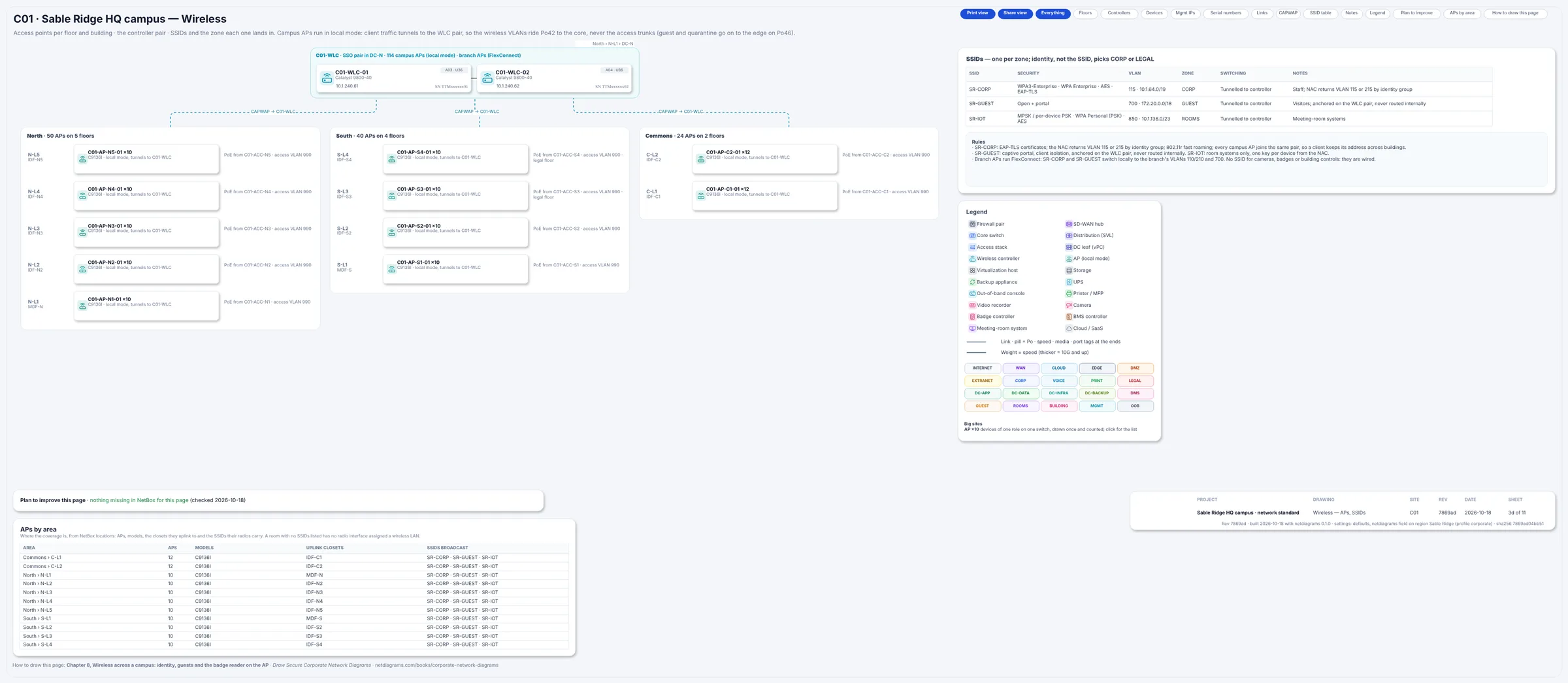The height and width of the screenshot is (683, 1568).
Task: Click the 'South › S-L2' area row
Action: click(x=294, y=627)
